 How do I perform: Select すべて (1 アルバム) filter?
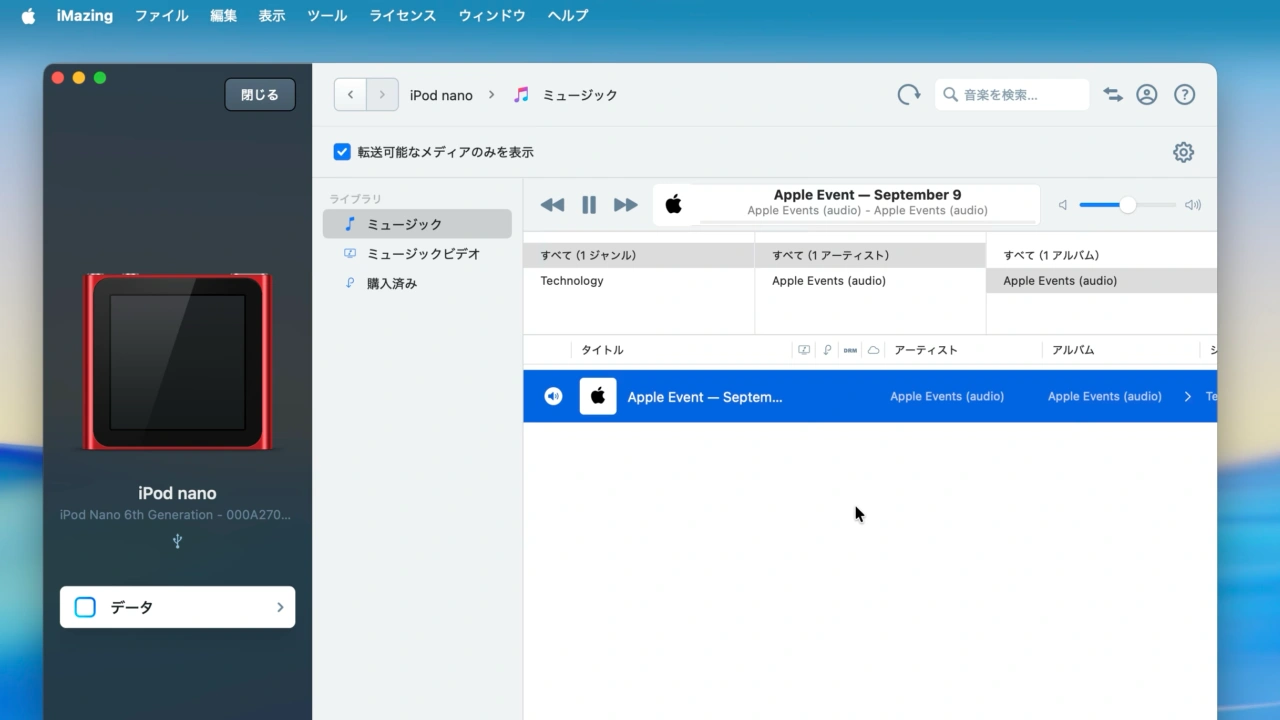pyautogui.click(x=1102, y=255)
